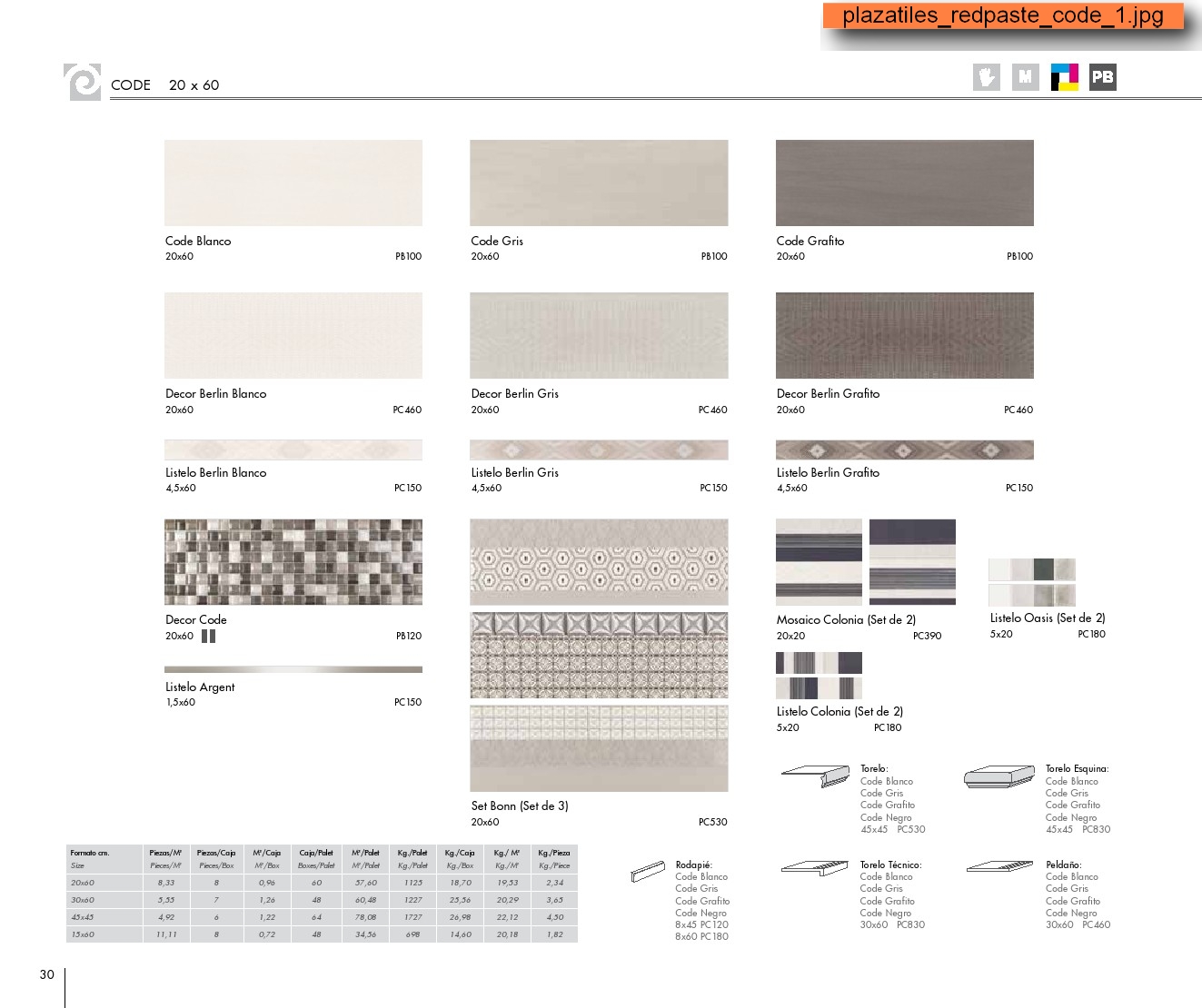Click the '30x60' row in the size table

(322, 900)
